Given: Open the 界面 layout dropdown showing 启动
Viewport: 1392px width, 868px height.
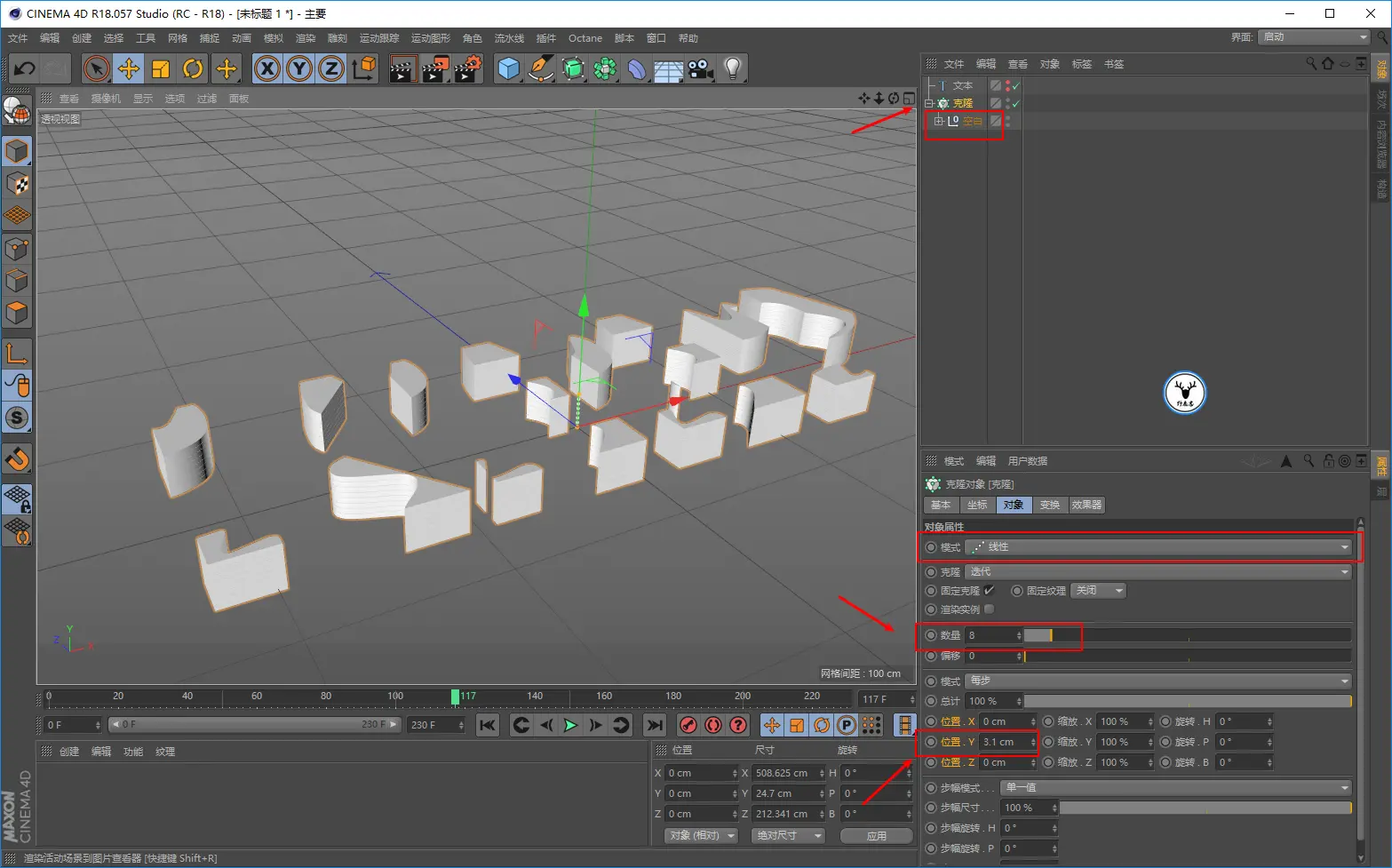Looking at the screenshot, I should tap(1314, 37).
